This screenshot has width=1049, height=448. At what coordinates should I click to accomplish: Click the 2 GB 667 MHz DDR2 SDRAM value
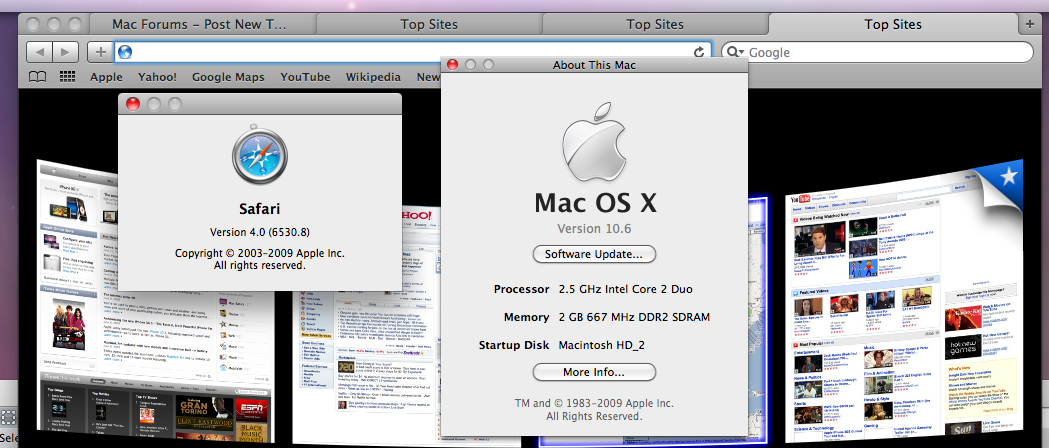point(634,317)
